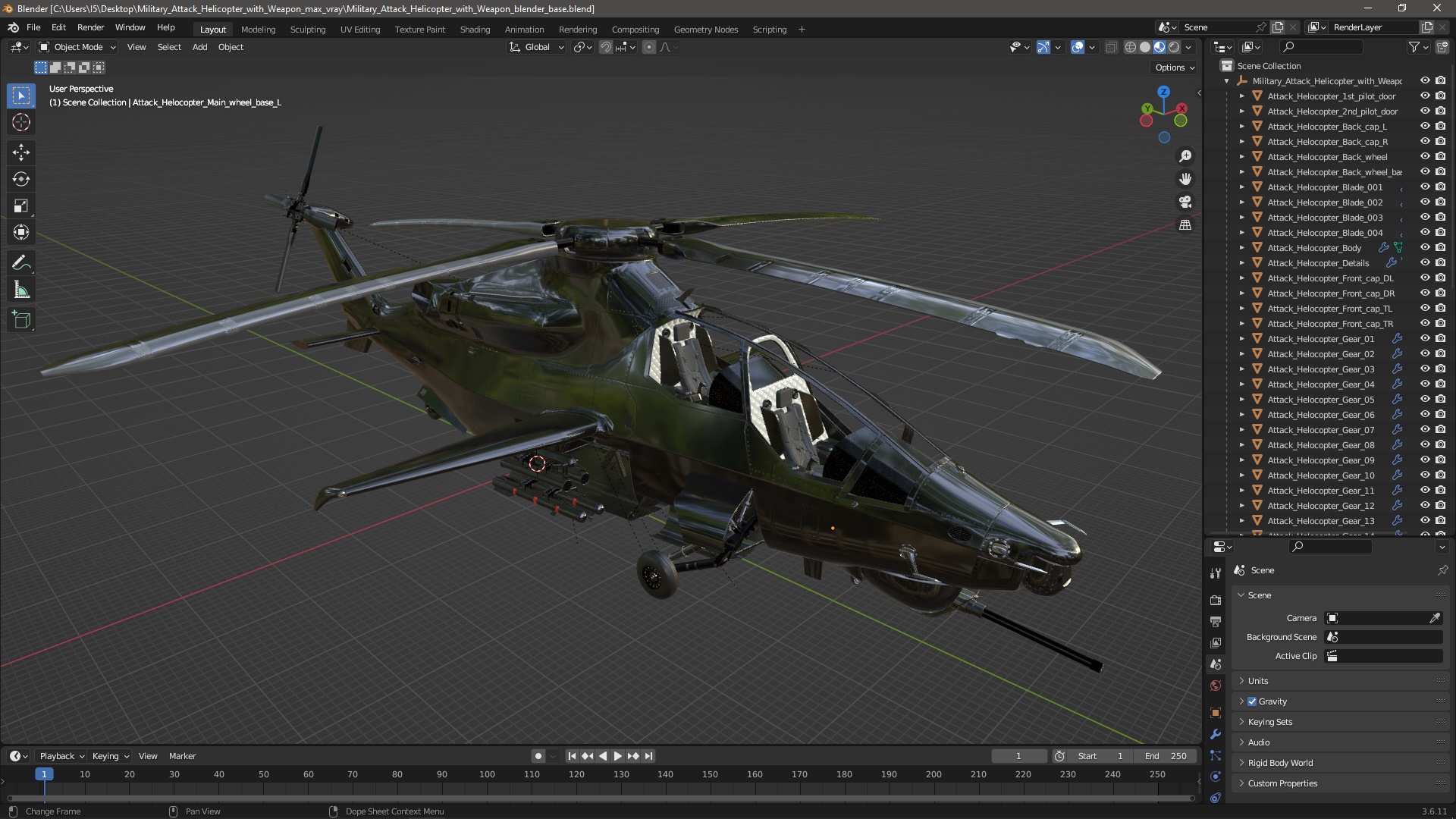Click frame 100 on the timeline
This screenshot has width=1456, height=819.
487,775
